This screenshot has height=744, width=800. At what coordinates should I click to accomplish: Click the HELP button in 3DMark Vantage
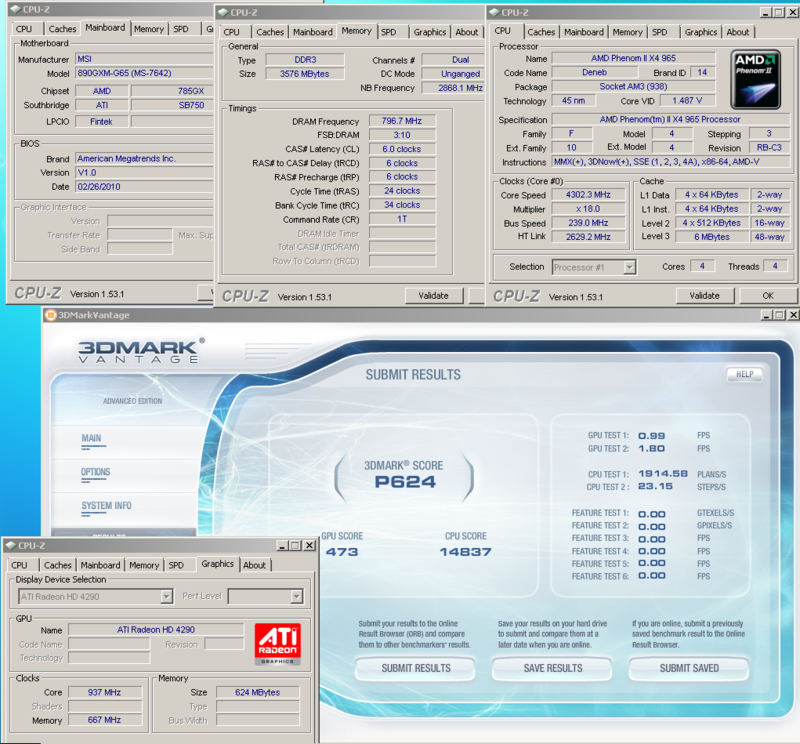744,374
